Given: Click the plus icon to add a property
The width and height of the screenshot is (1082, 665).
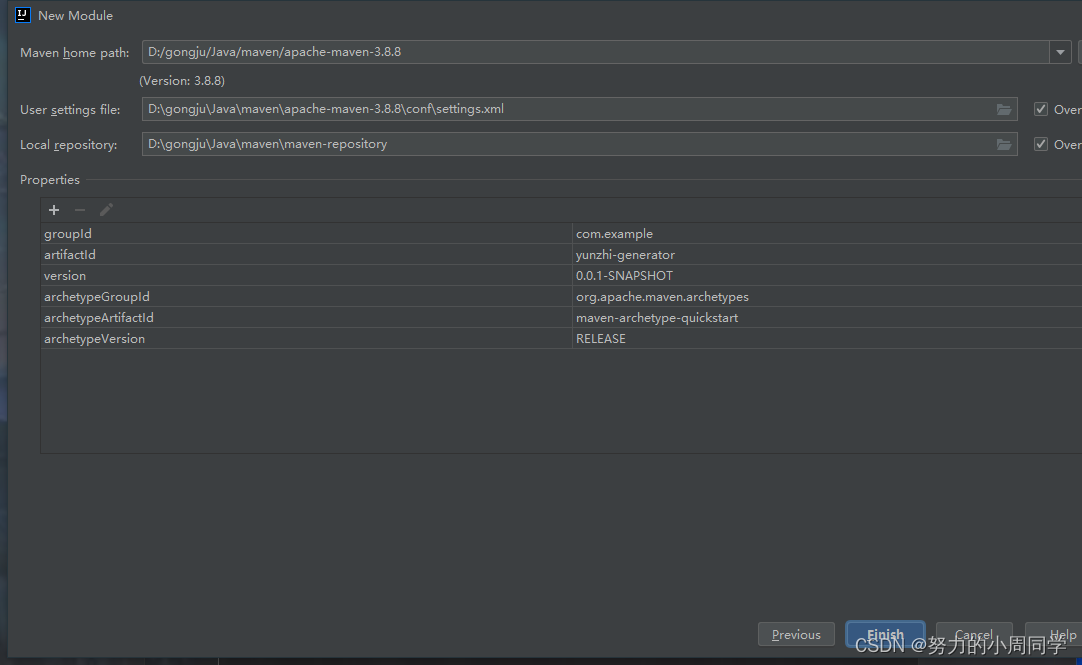Looking at the screenshot, I should click(53, 210).
